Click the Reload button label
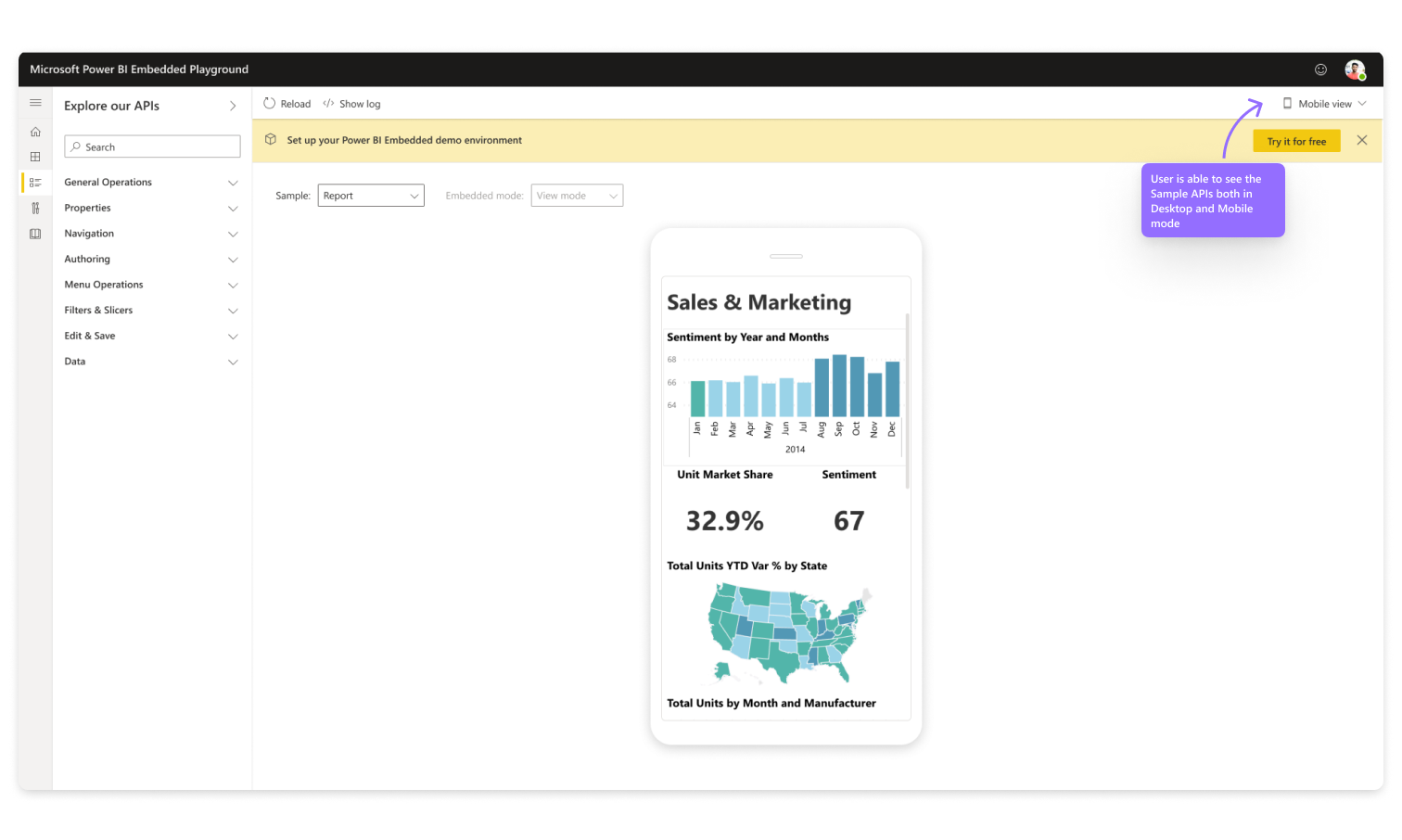The height and width of the screenshot is (840, 1402). click(296, 104)
